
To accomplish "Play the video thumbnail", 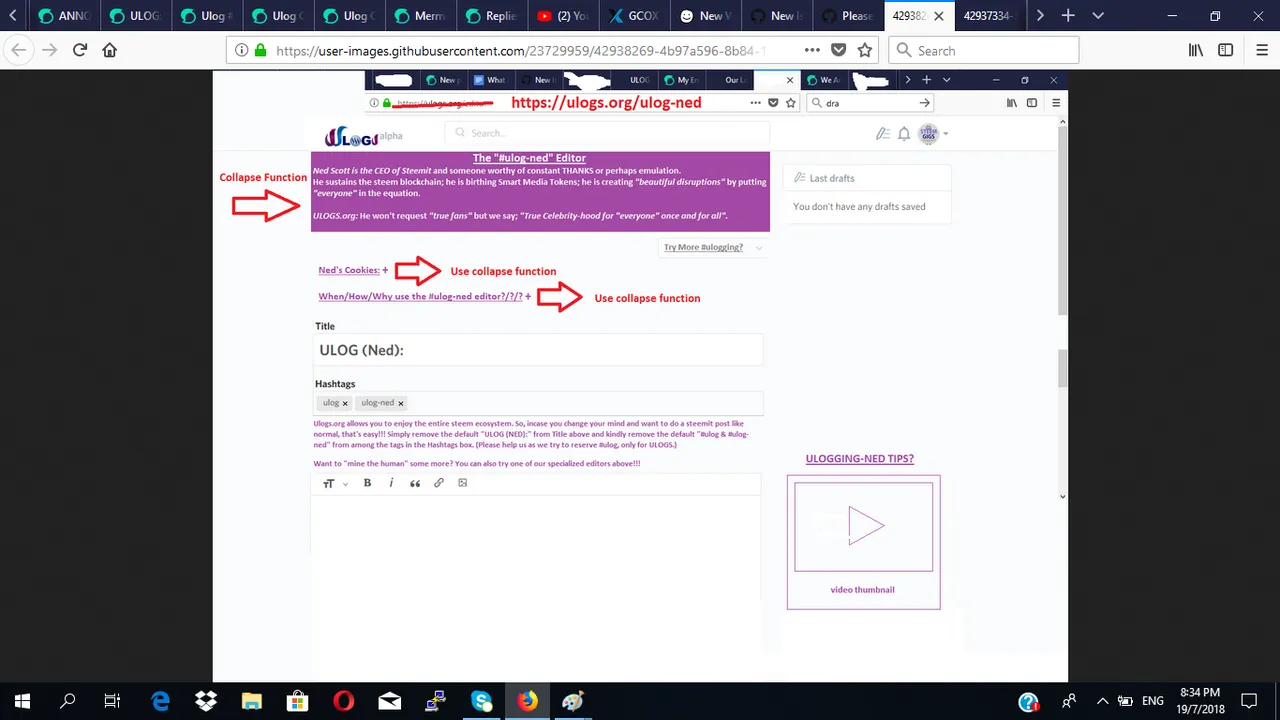I will point(864,526).
